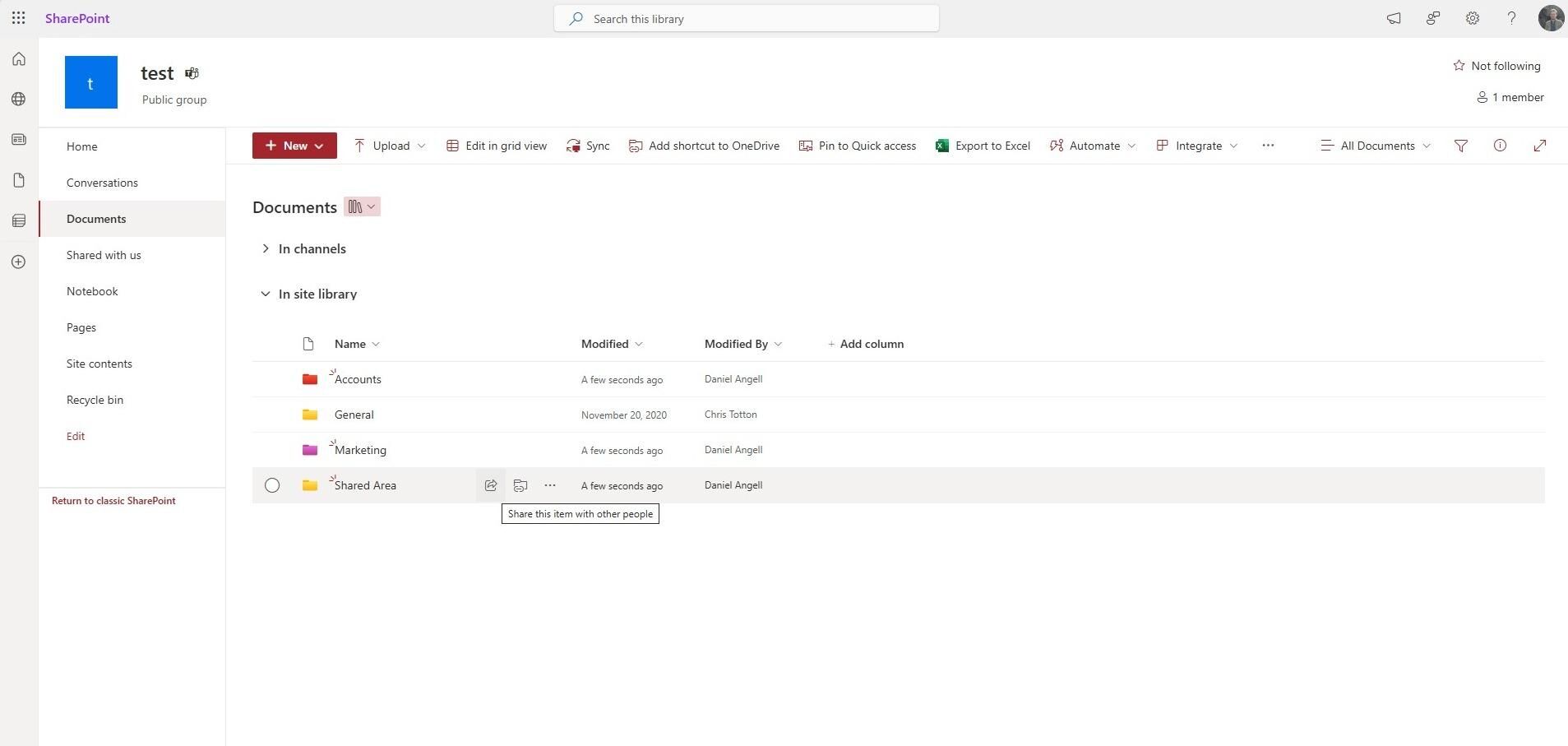Screen dimensions: 1568x746
Task: Click Add shortcut to OneDrive
Action: click(704, 146)
